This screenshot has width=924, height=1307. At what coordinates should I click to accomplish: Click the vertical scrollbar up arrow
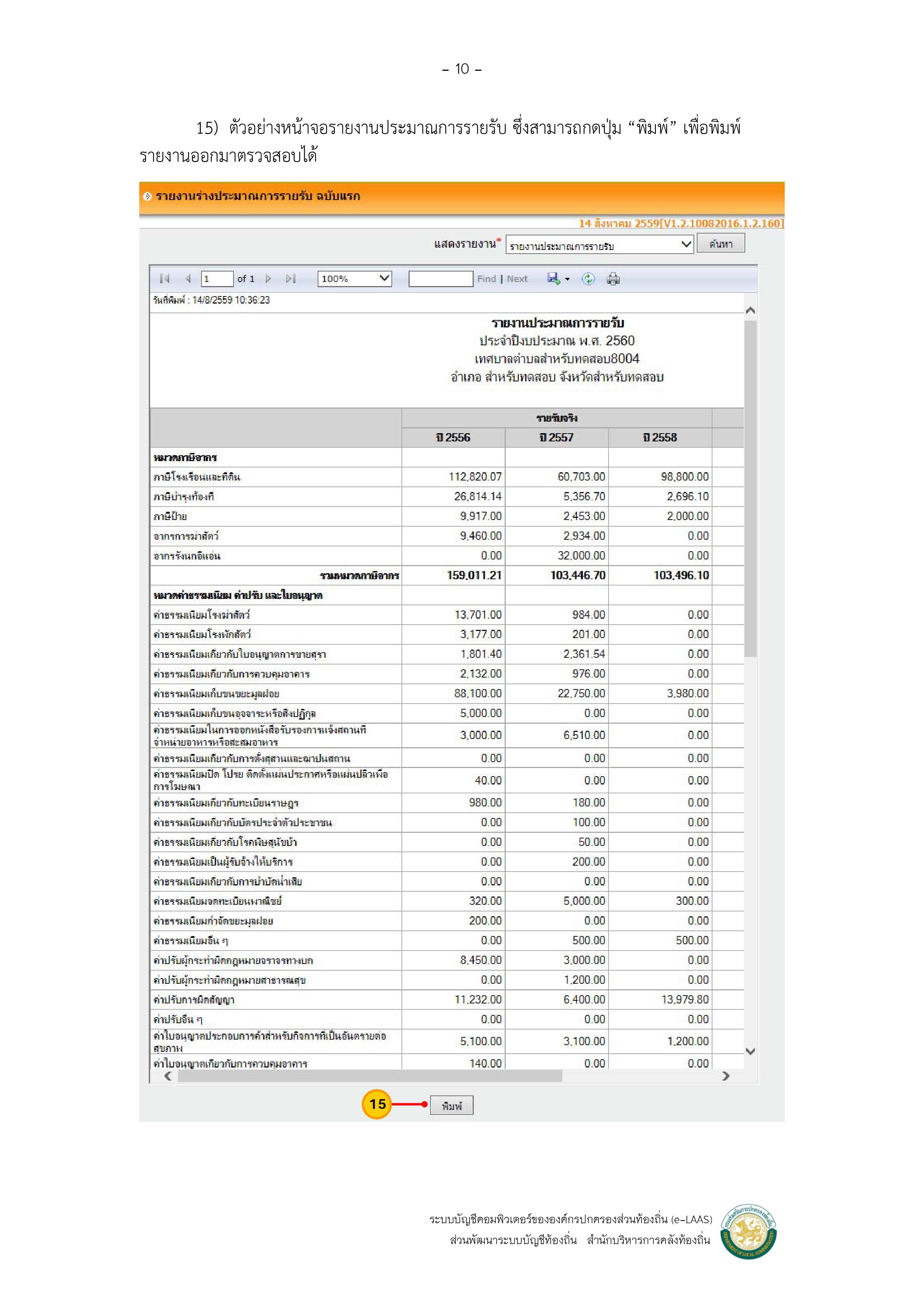[750, 311]
